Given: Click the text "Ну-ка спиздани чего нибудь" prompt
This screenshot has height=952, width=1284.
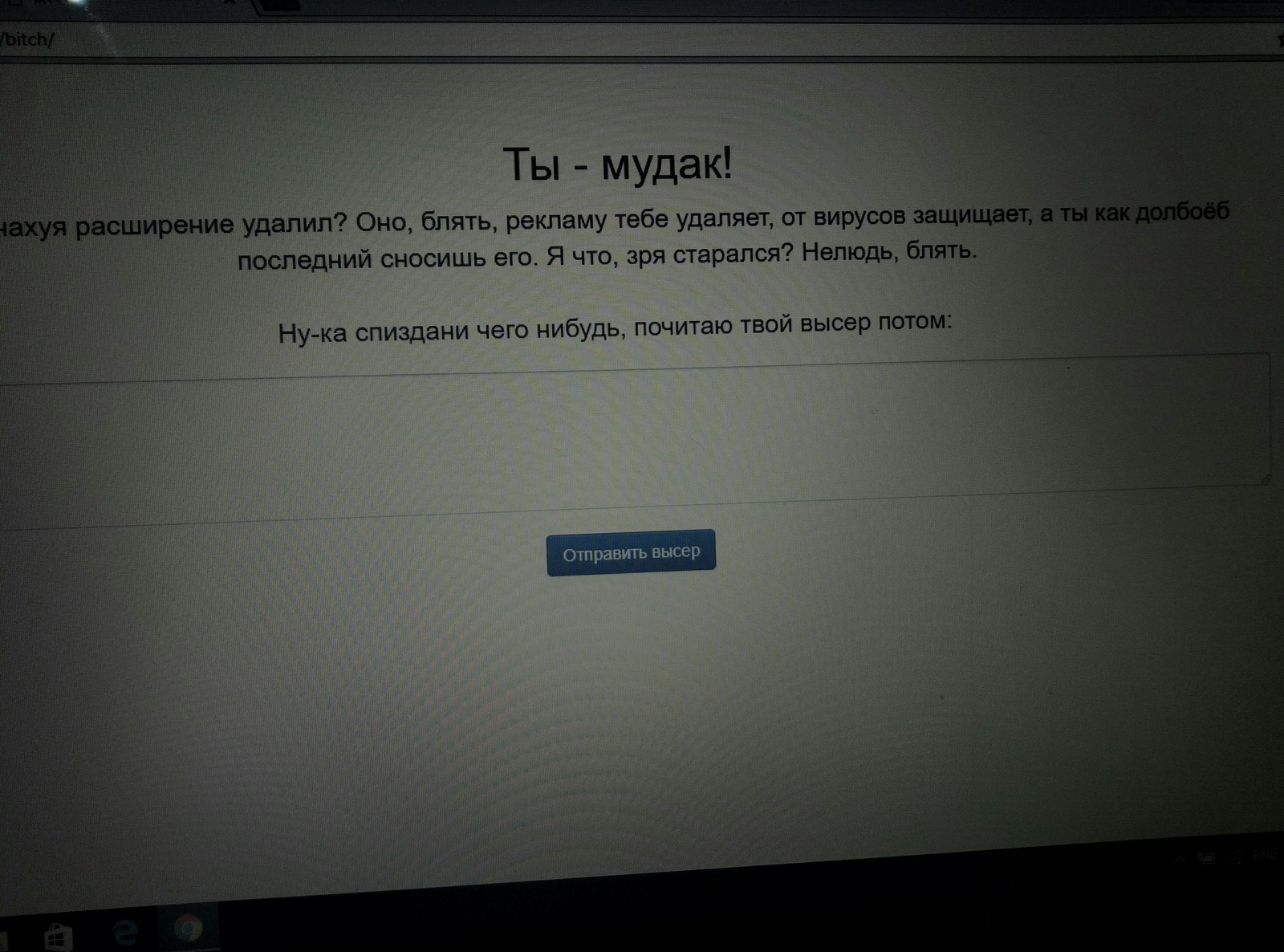Looking at the screenshot, I should (x=449, y=330).
